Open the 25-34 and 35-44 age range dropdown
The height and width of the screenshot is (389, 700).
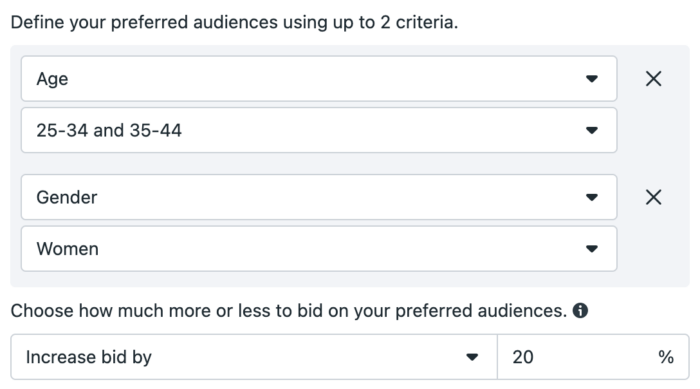[319, 130]
